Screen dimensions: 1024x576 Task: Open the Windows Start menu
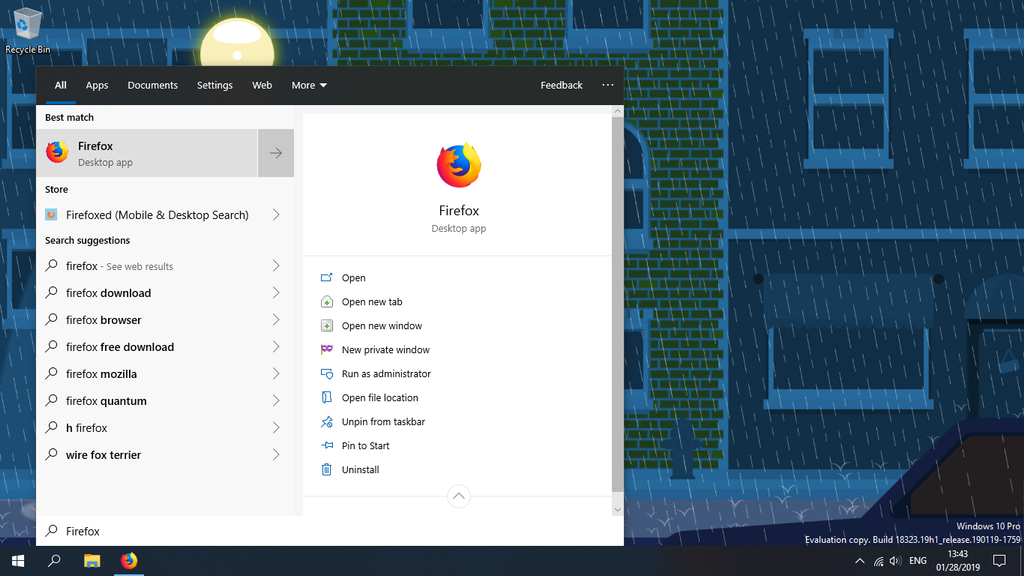click(18, 561)
